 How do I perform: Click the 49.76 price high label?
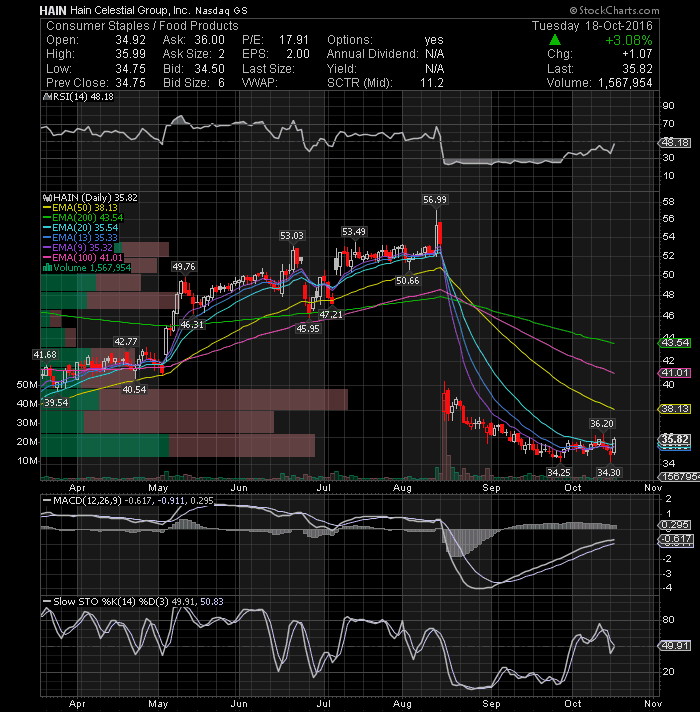[184, 267]
